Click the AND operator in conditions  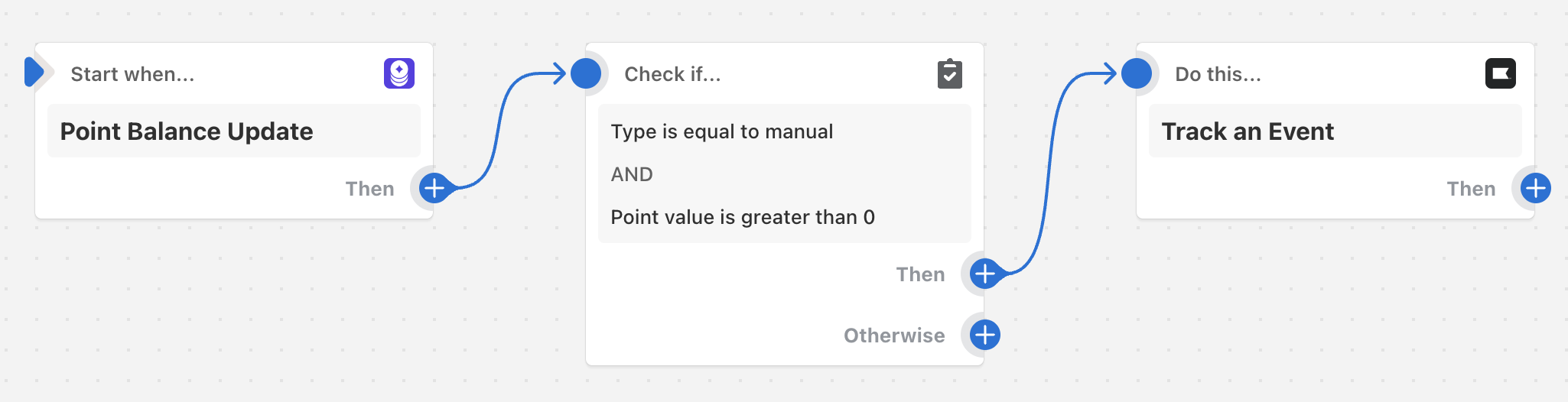pyautogui.click(x=632, y=174)
